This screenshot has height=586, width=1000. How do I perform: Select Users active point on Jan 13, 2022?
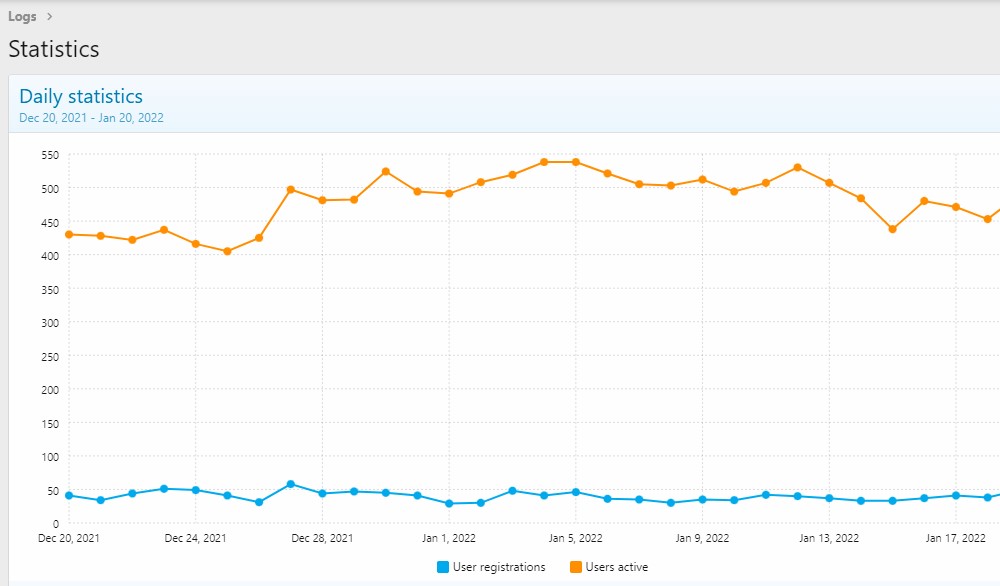[x=829, y=183]
